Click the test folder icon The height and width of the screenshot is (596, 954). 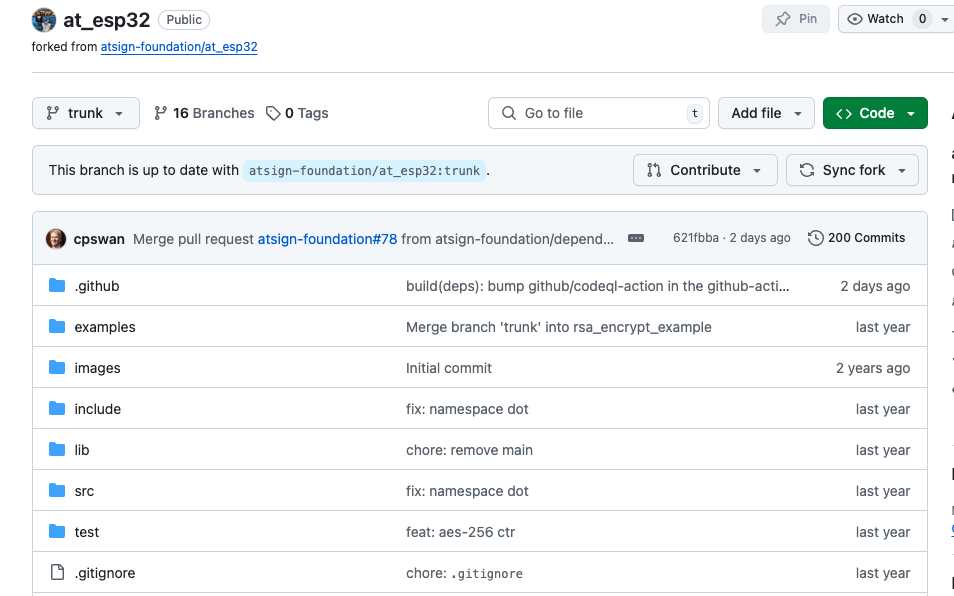coord(57,532)
